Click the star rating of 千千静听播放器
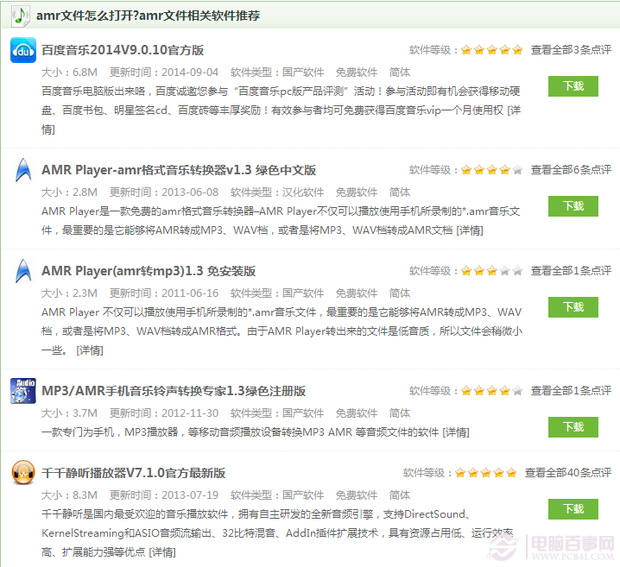This screenshot has width=620, height=567. coord(486,472)
